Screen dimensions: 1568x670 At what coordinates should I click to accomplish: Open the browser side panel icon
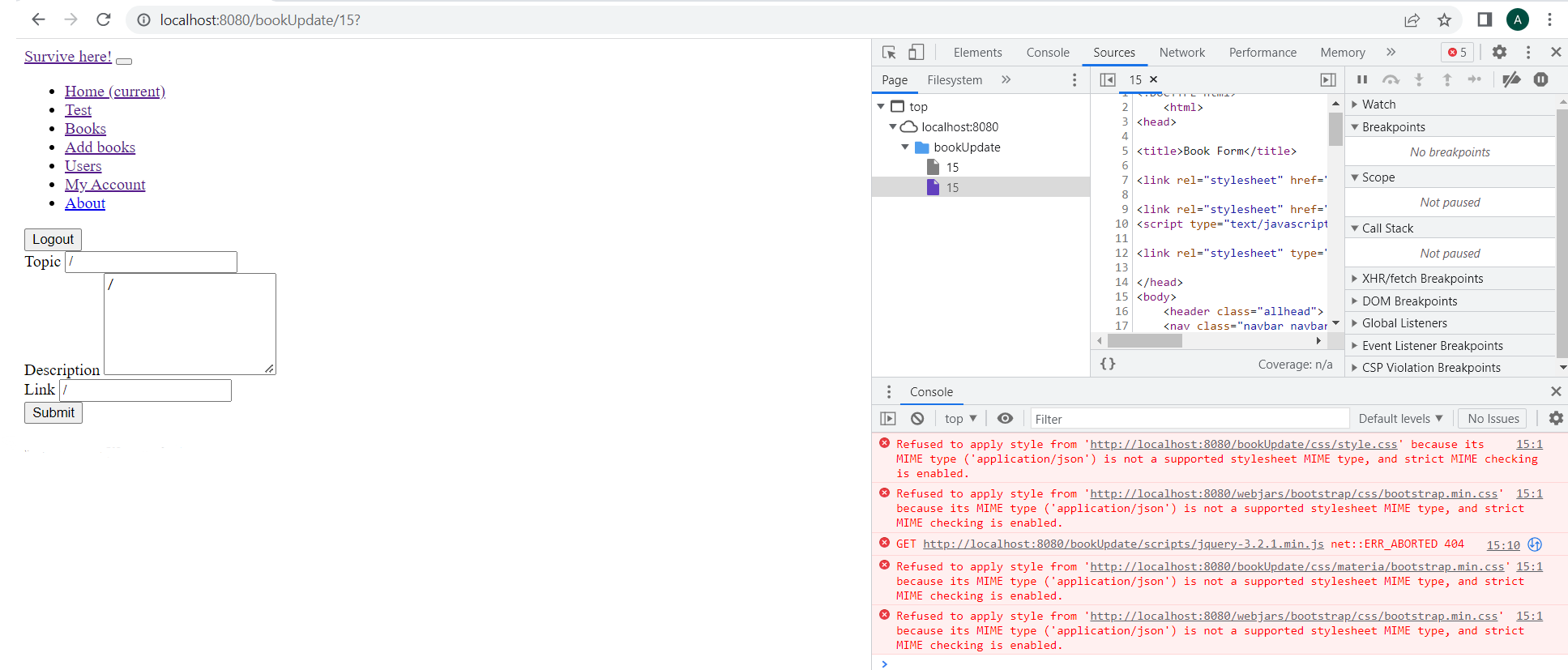click(x=1485, y=19)
